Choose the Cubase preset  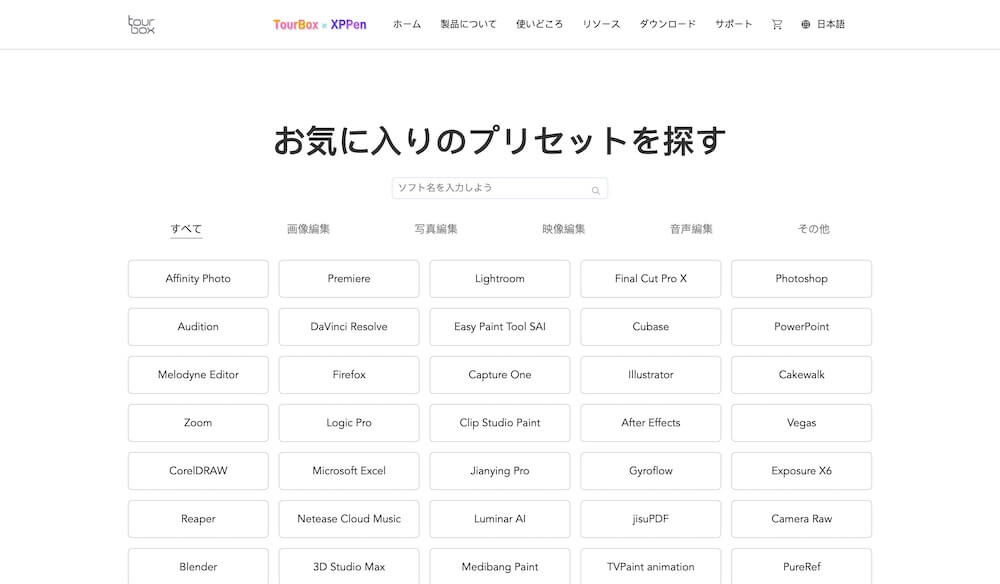pyautogui.click(x=651, y=326)
